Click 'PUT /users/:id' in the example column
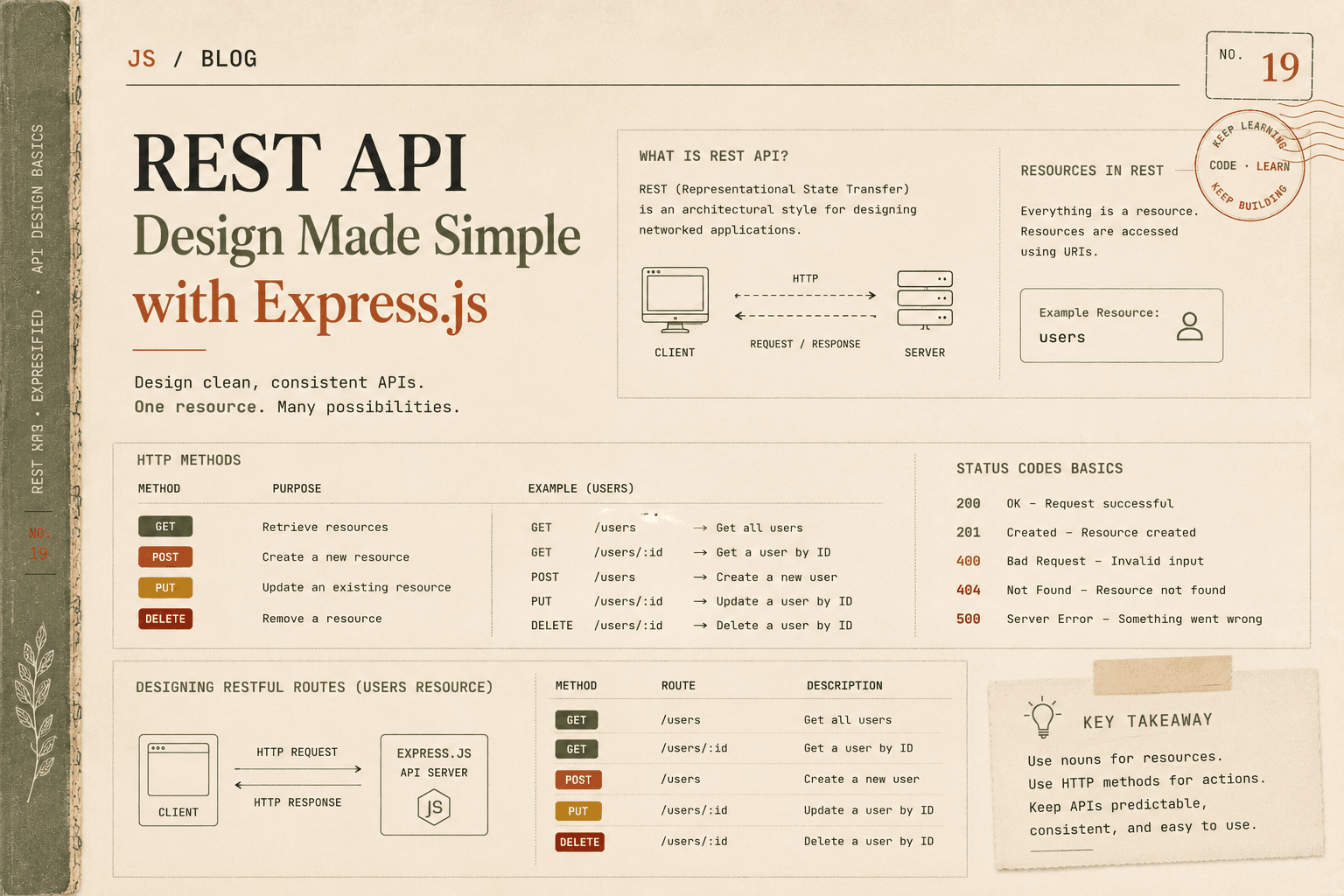Viewport: 1344px width, 896px height. [x=597, y=602]
